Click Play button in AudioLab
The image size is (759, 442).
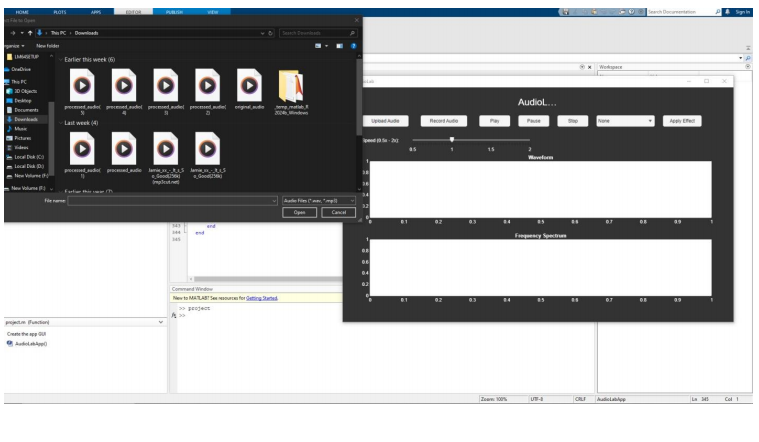[x=494, y=121]
